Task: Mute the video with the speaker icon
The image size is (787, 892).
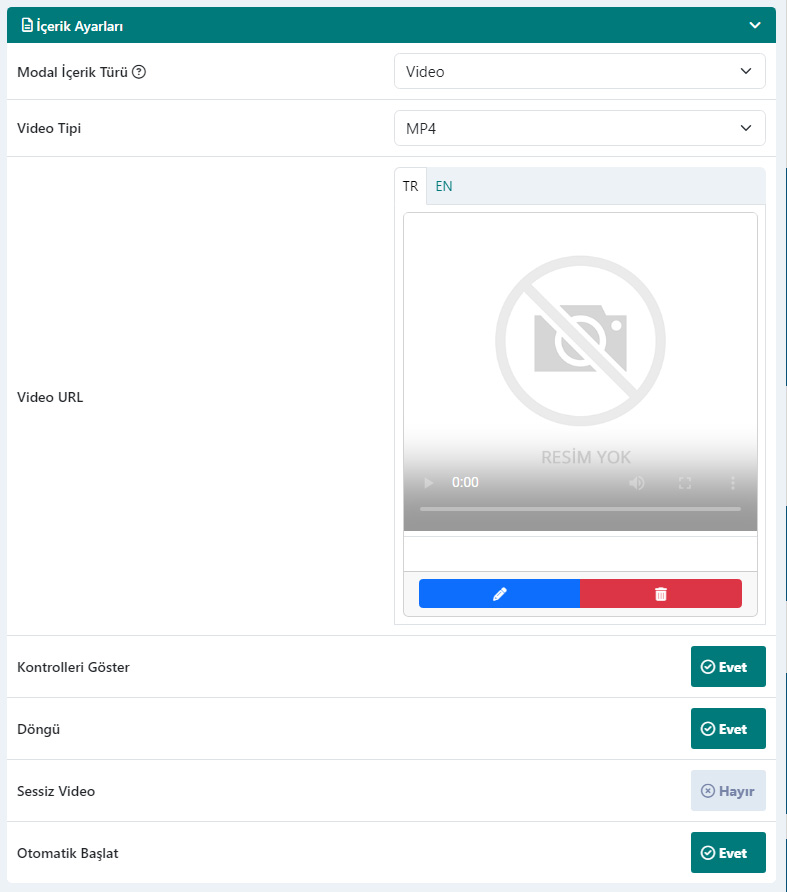Action: [x=637, y=483]
